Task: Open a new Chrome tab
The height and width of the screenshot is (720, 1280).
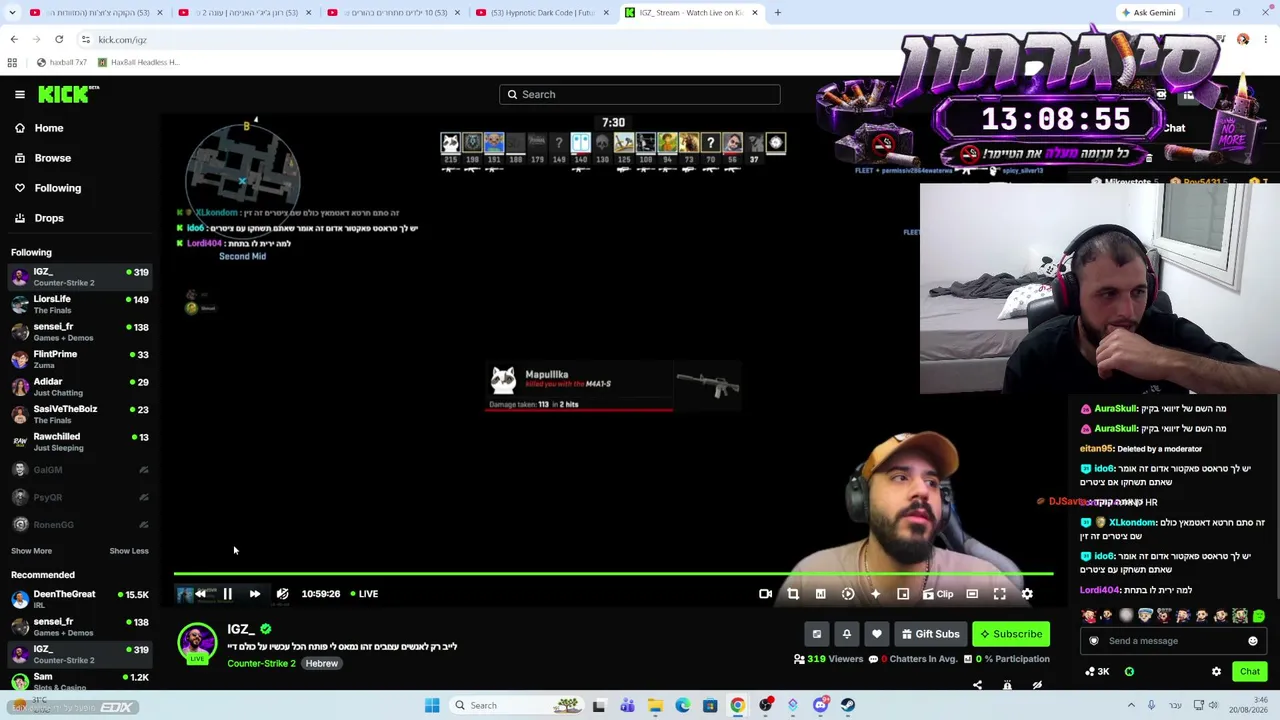Action: pos(778,13)
